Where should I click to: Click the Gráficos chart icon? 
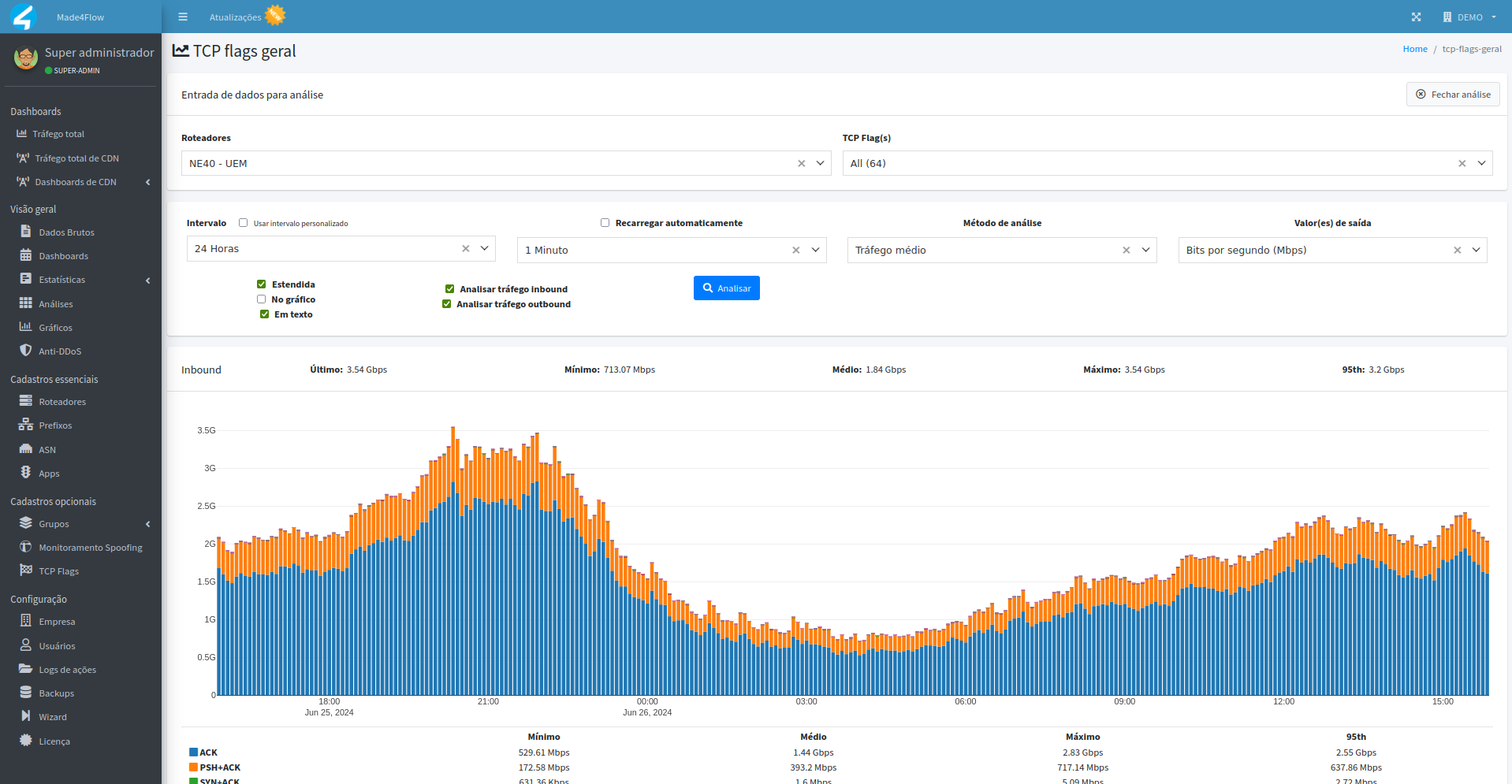click(x=26, y=327)
